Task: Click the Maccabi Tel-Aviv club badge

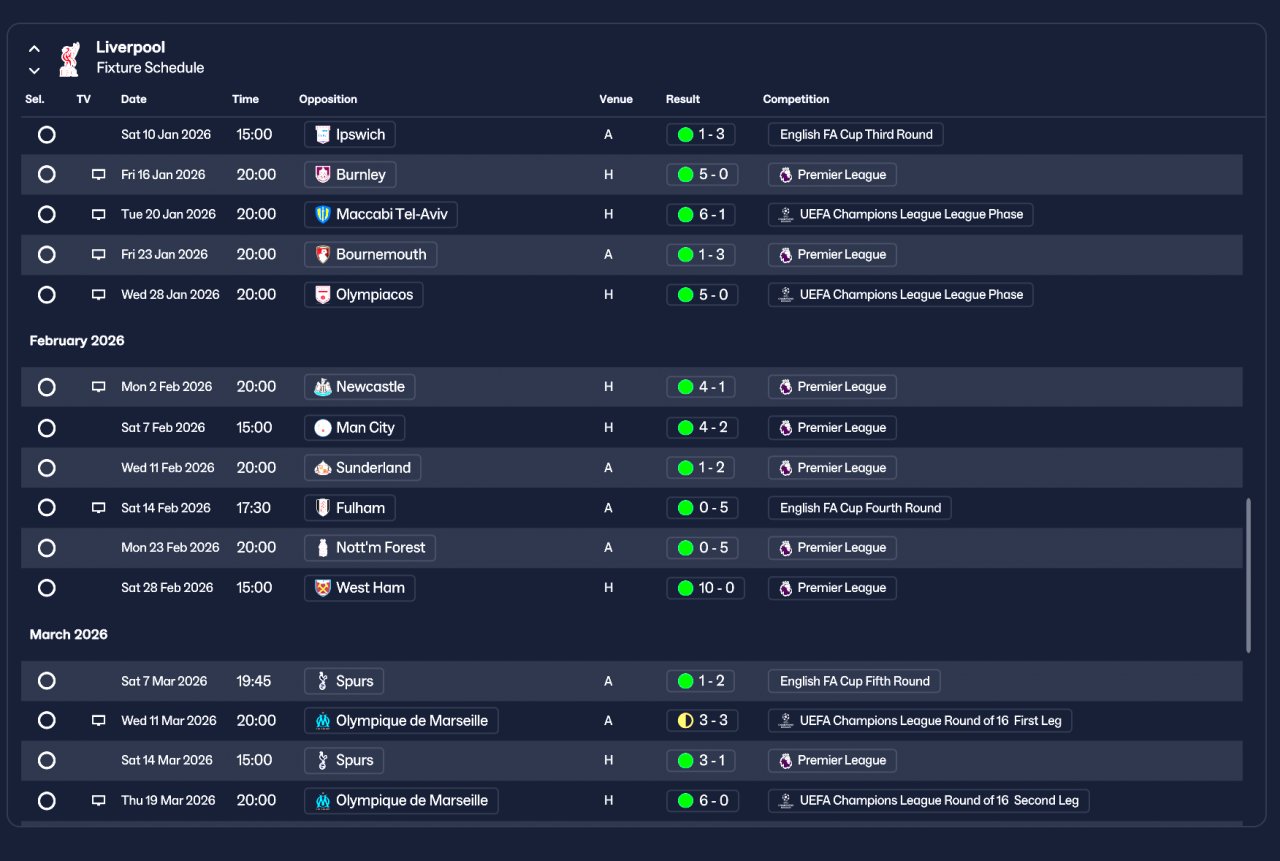Action: pyautogui.click(x=322, y=214)
